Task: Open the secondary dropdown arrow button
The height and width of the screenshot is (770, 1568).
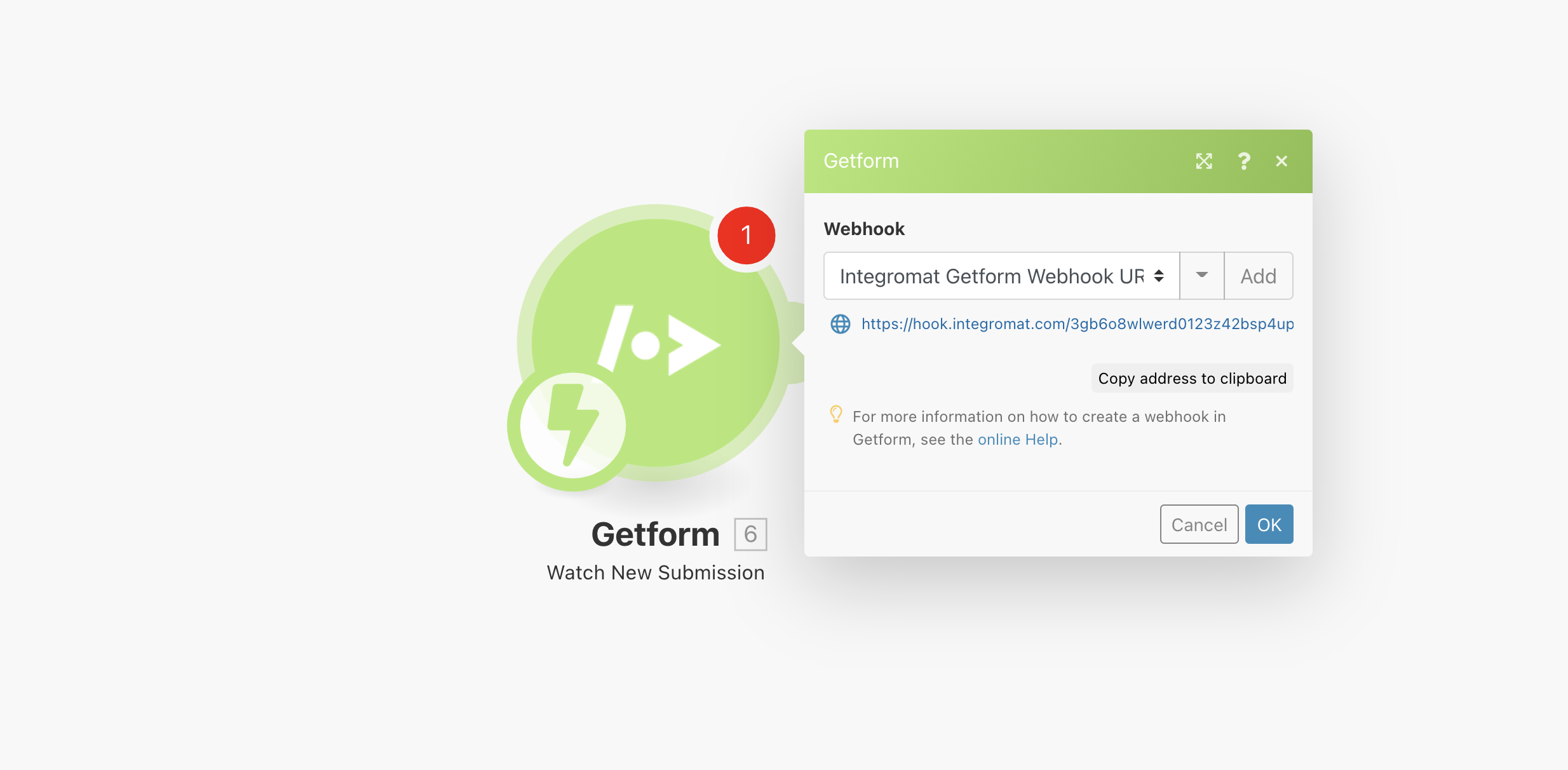Action: pos(1202,275)
